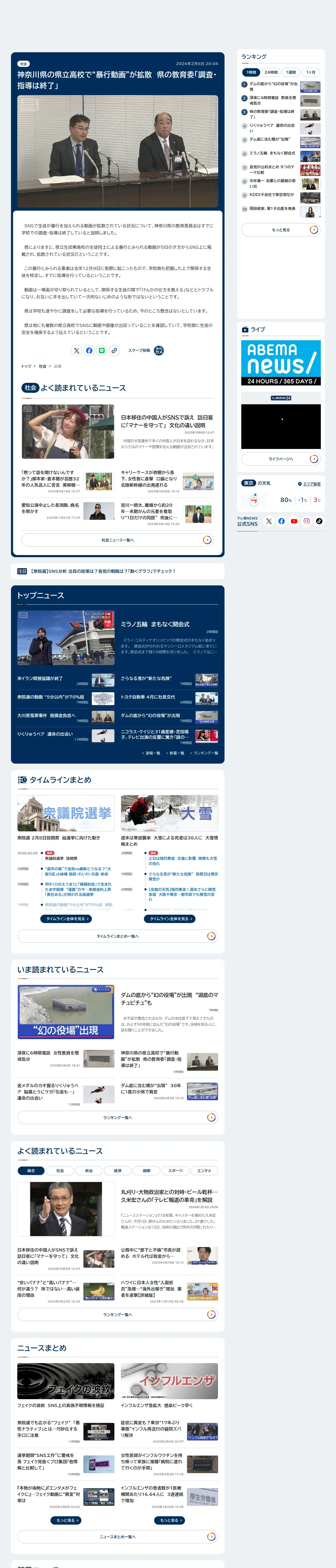Select the 国際 category tab
Image resolution: width=336 pixels, height=1568 pixels.
pyautogui.click(x=146, y=1171)
